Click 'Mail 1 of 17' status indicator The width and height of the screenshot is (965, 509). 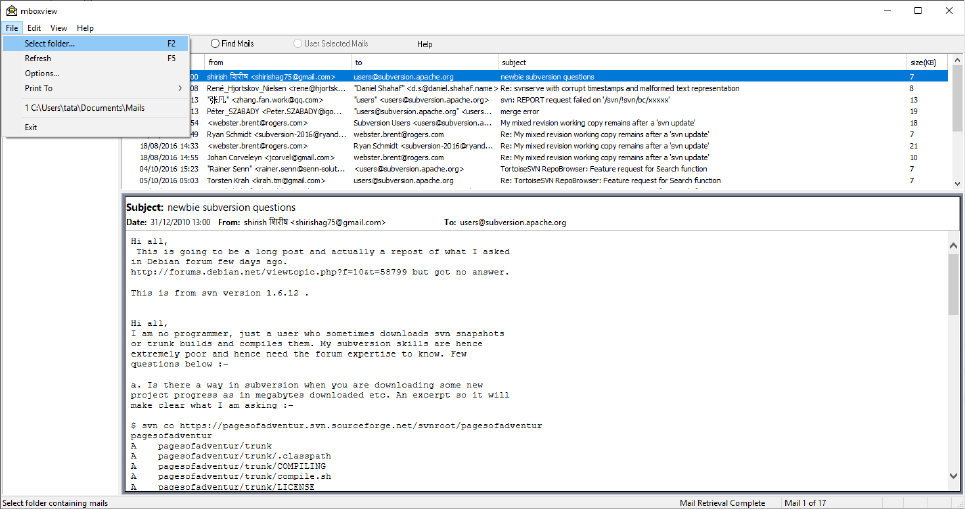(805, 503)
